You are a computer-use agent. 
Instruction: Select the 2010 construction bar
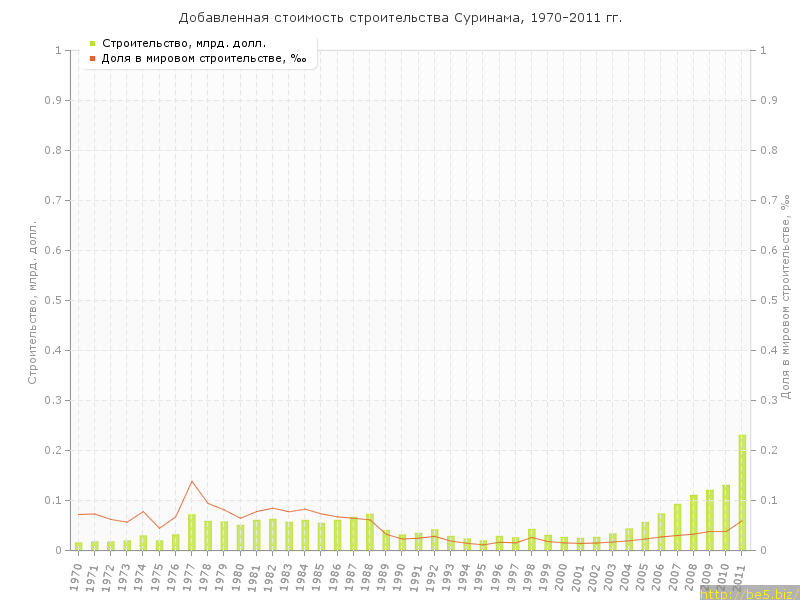(726, 517)
